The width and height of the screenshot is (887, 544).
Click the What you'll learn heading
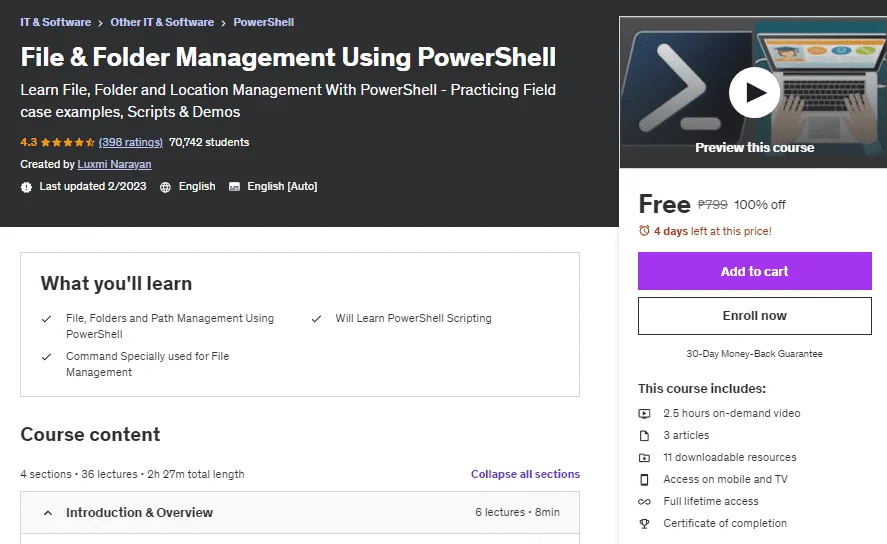[117, 283]
